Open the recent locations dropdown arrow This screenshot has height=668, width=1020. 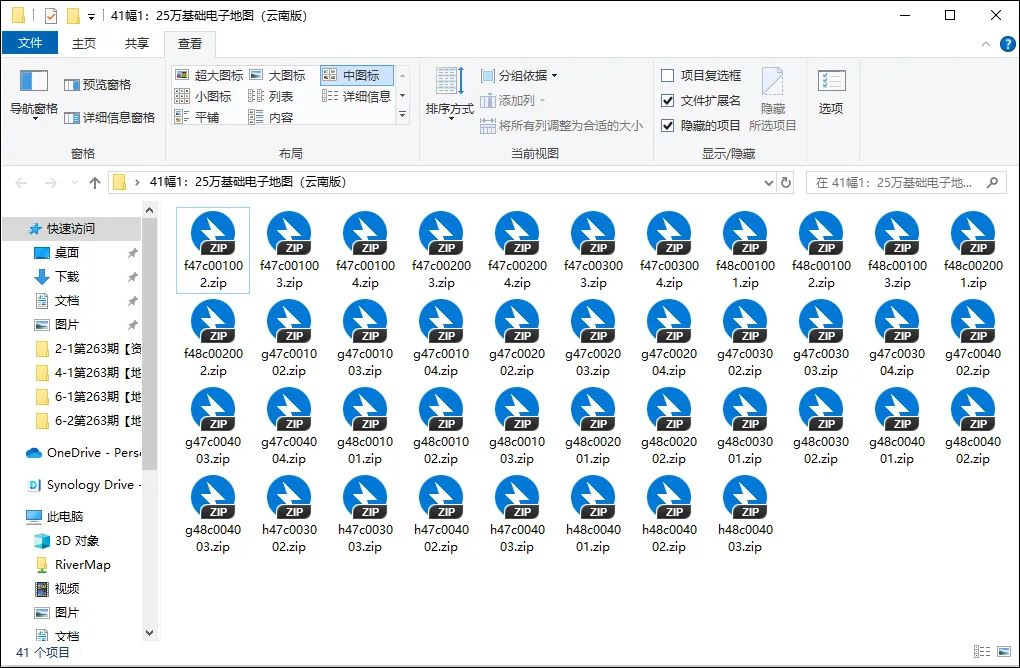[x=74, y=183]
